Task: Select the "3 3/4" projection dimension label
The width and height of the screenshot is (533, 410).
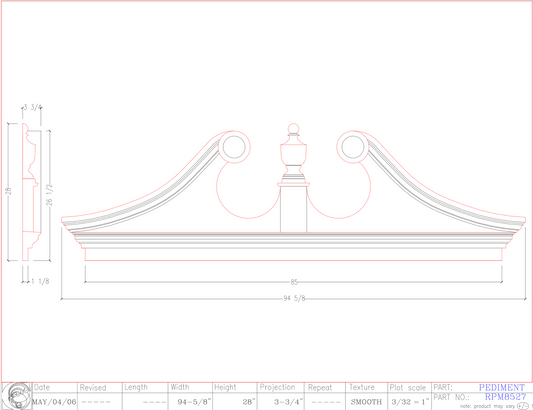Action: (x=33, y=108)
